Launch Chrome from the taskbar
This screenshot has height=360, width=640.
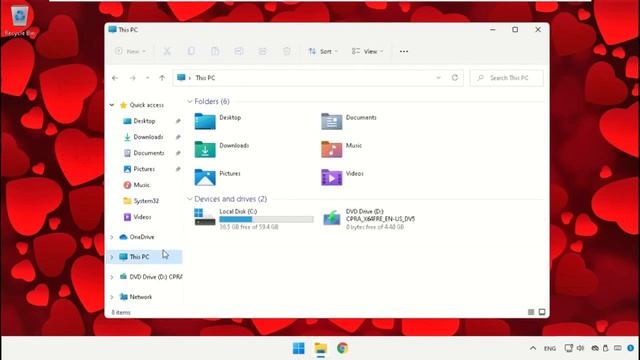(x=342, y=348)
